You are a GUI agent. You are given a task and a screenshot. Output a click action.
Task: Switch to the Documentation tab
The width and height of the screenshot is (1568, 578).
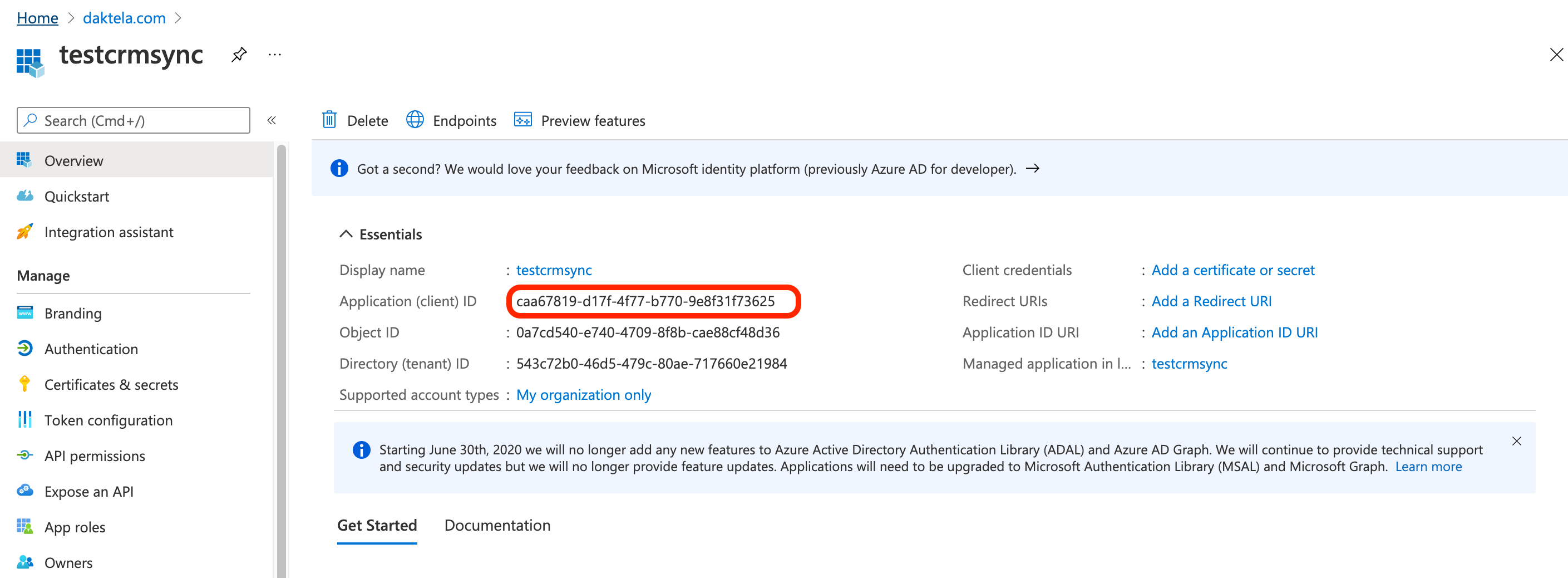497,525
